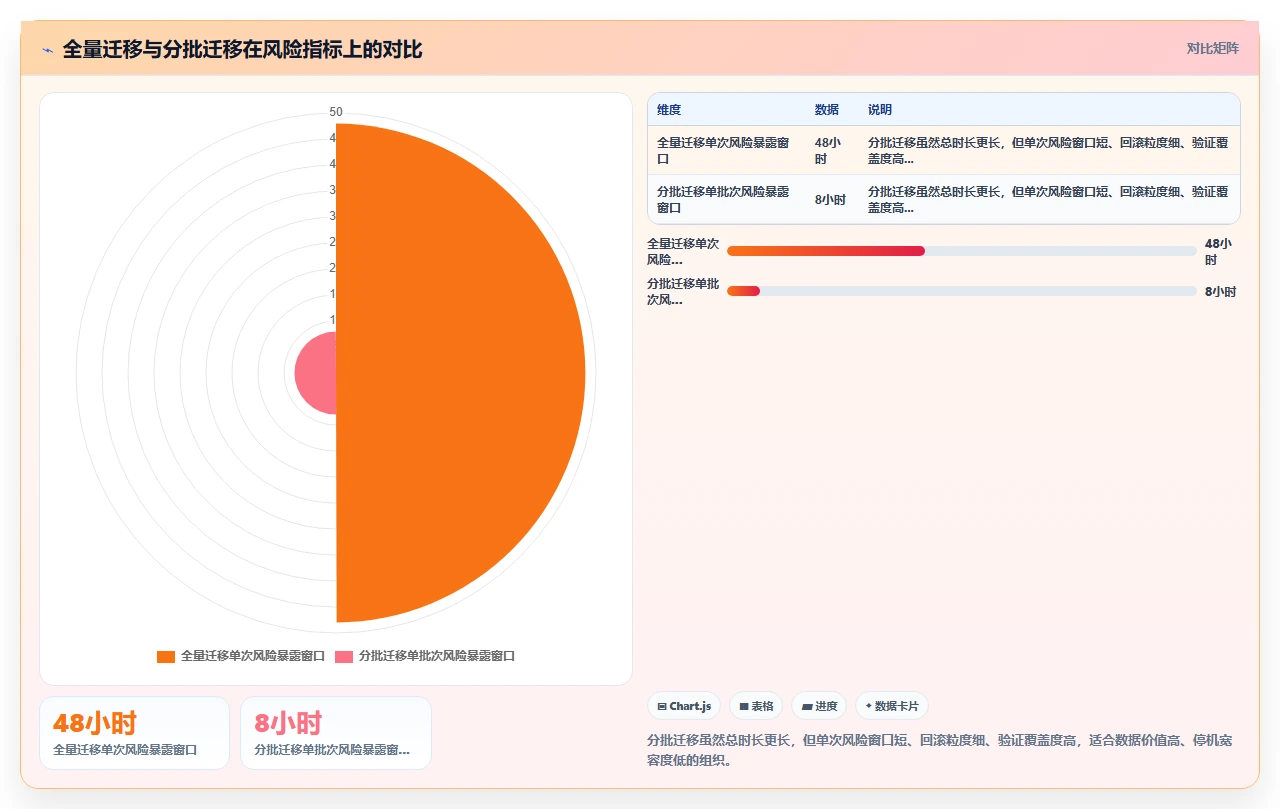The width and height of the screenshot is (1280, 809).
Task: Click the 分批迁移 progress bar
Action: pos(962,291)
